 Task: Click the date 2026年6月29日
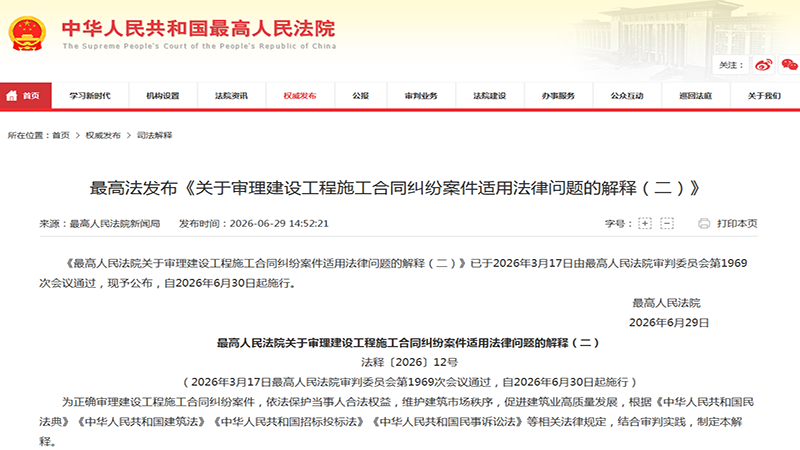pos(669,322)
